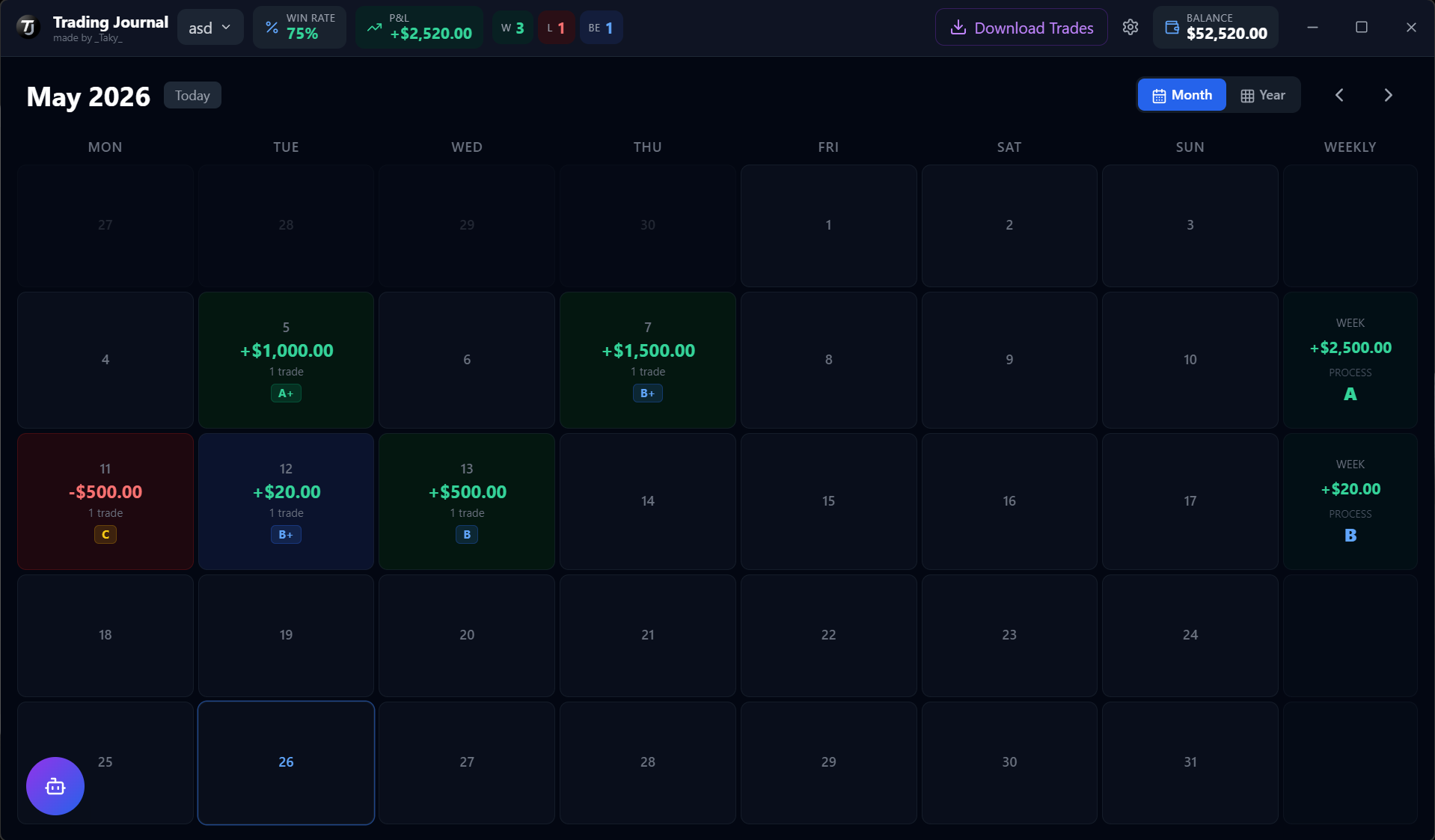Viewport: 1435px width, 840px height.
Task: Select the highlighted day 26
Action: click(x=286, y=762)
